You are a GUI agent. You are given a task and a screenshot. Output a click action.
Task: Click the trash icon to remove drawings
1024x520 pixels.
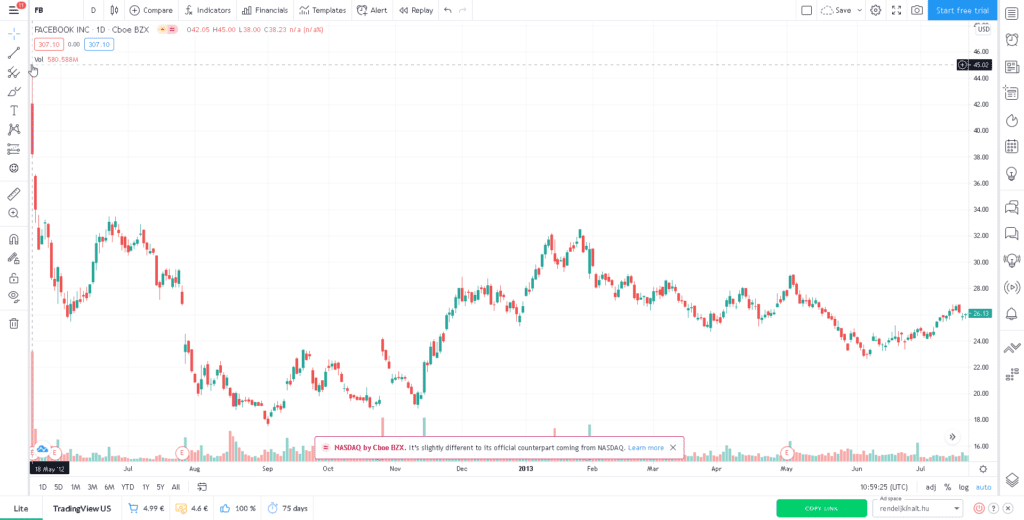tap(14, 323)
